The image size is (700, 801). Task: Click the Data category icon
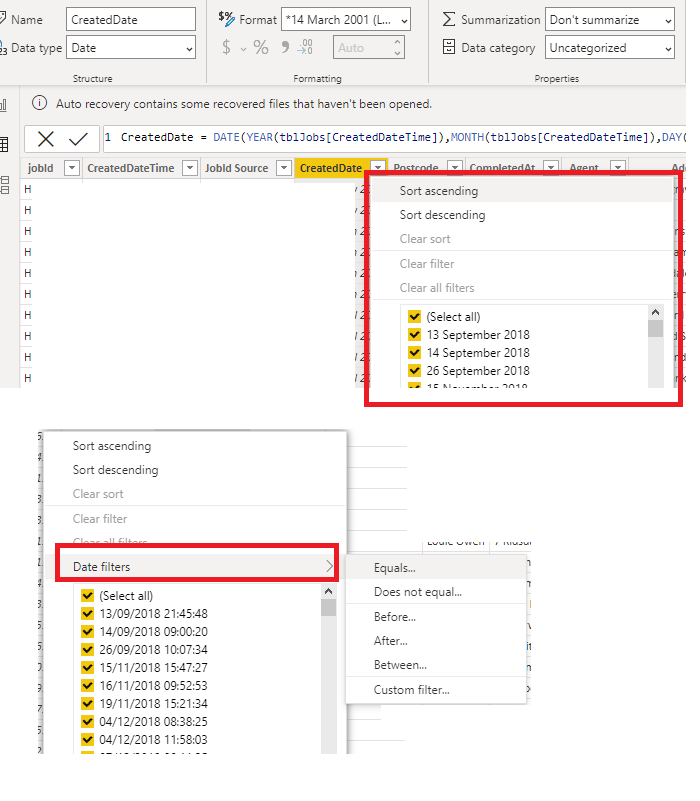[x=448, y=47]
